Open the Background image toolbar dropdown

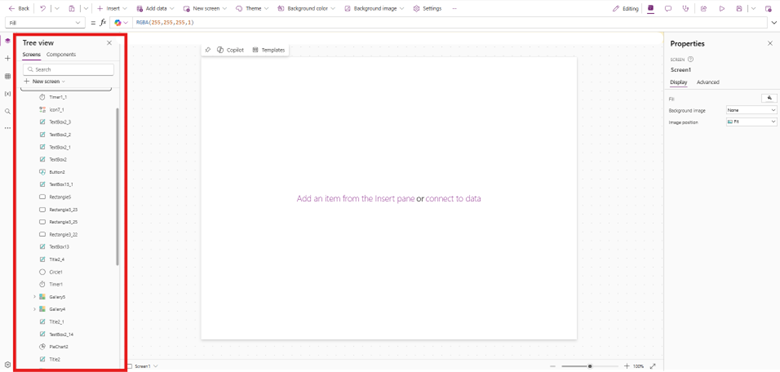(374, 8)
